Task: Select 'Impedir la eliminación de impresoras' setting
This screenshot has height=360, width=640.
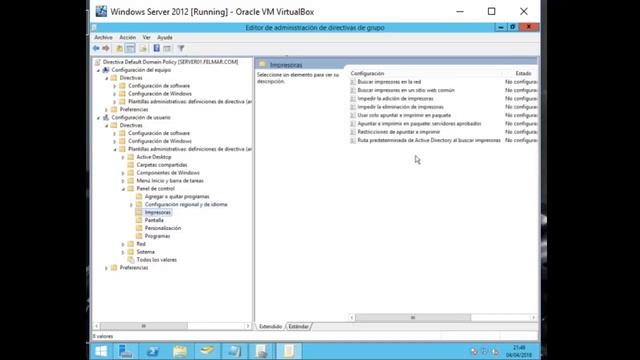Action: (400, 107)
